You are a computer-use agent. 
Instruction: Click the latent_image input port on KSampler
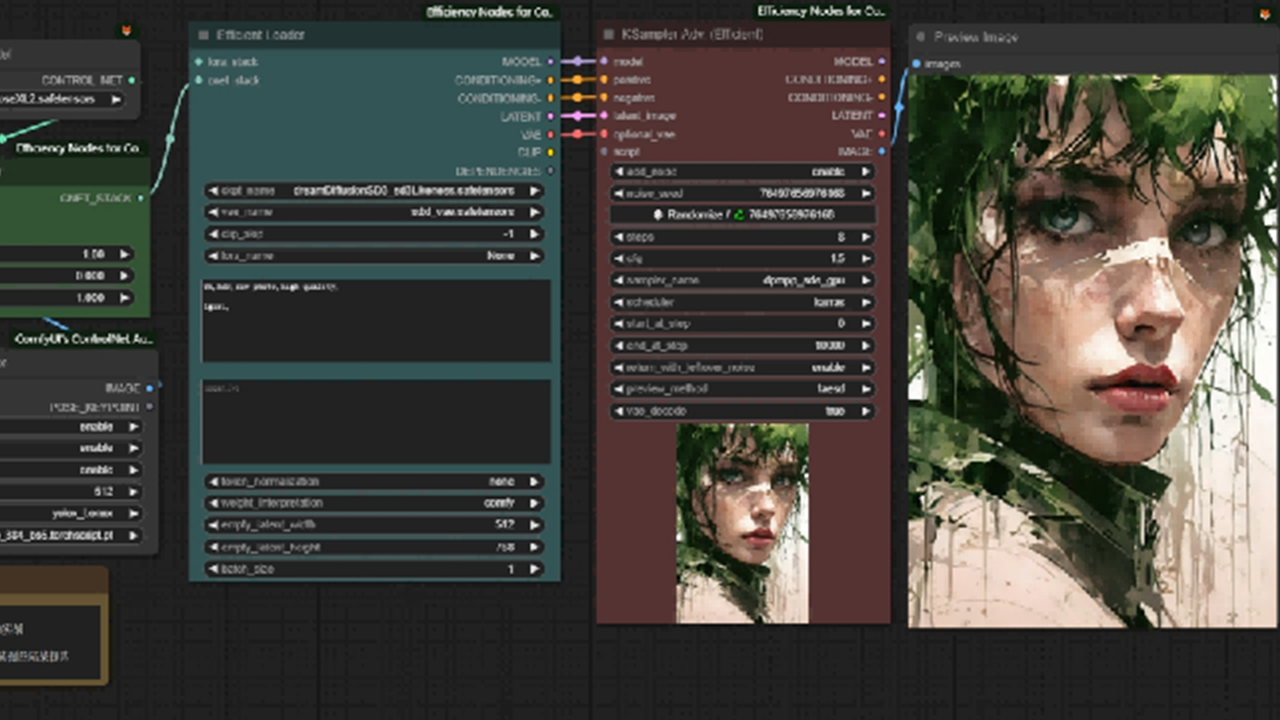604,116
